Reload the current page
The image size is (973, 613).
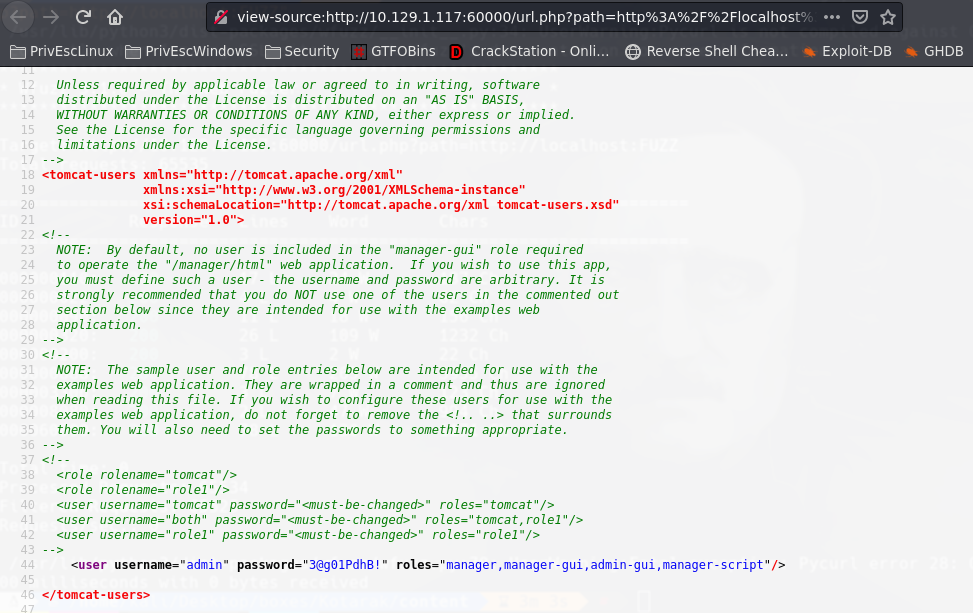click(x=83, y=17)
